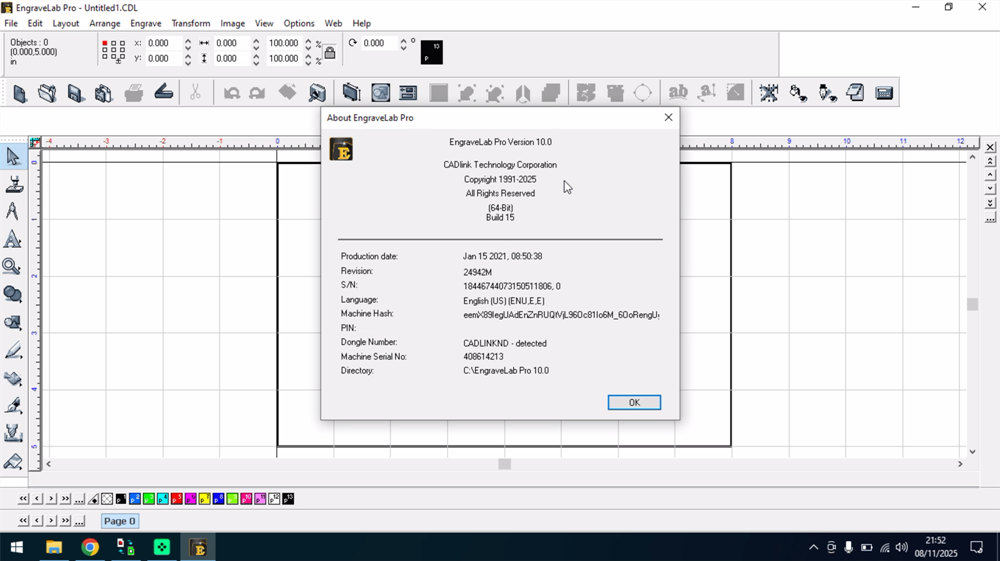Pick the cyan palette swatch number 4
This screenshot has height=561, width=1000.
coord(163,499)
